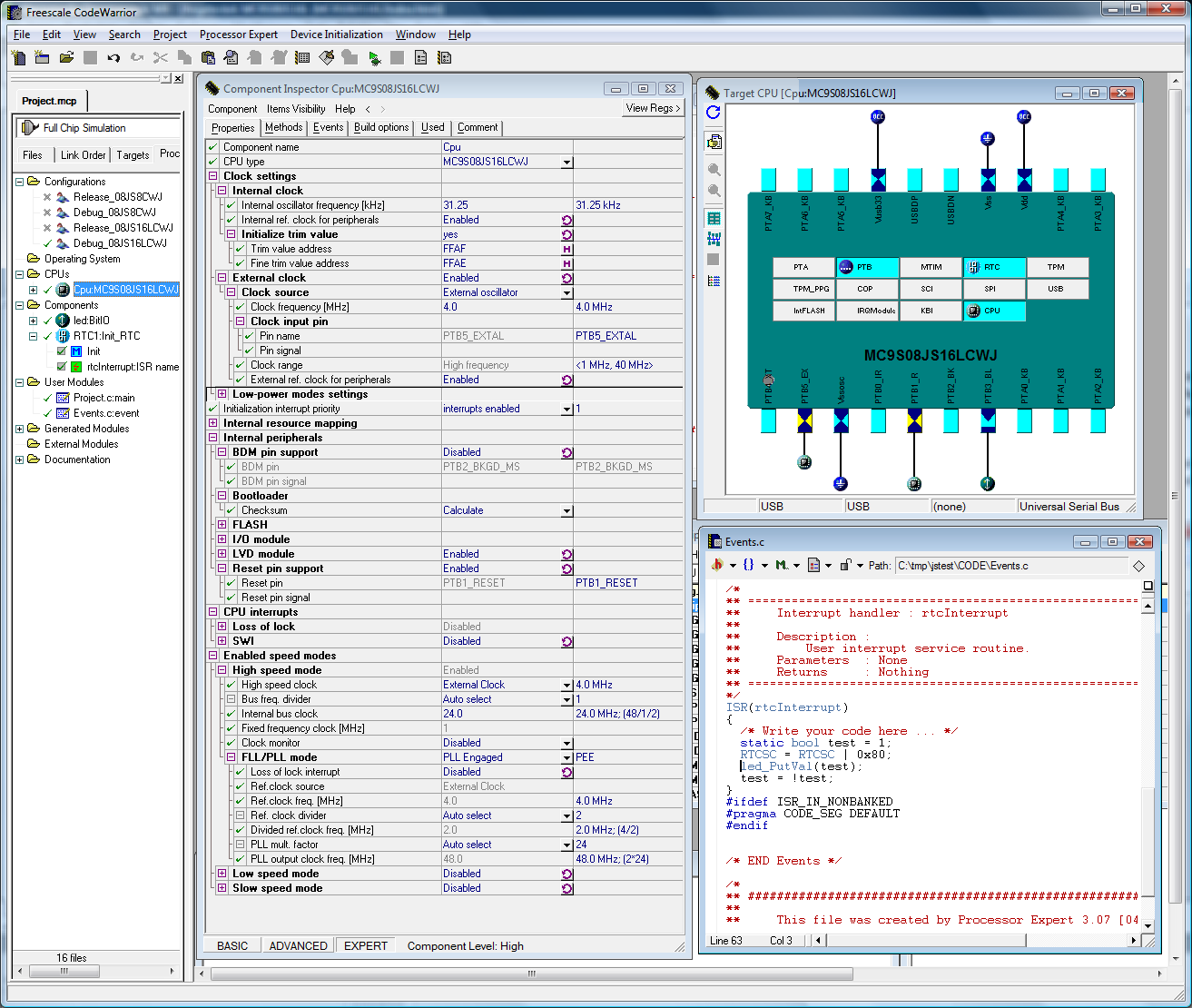The width and height of the screenshot is (1192, 1008).
Task: Expand the Generated Modules folder
Action: 20,429
